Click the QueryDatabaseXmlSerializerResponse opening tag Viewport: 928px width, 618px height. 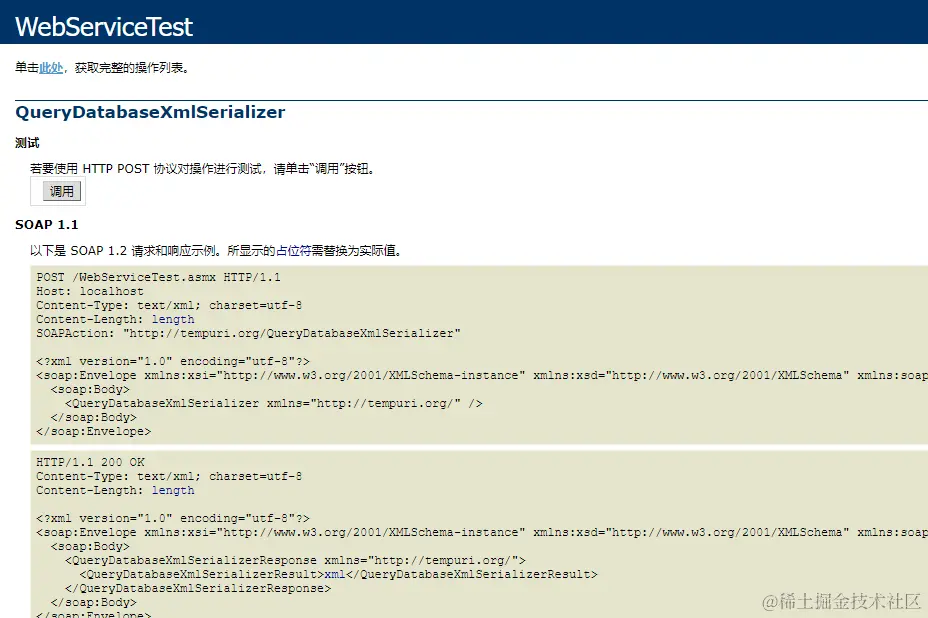point(295,560)
